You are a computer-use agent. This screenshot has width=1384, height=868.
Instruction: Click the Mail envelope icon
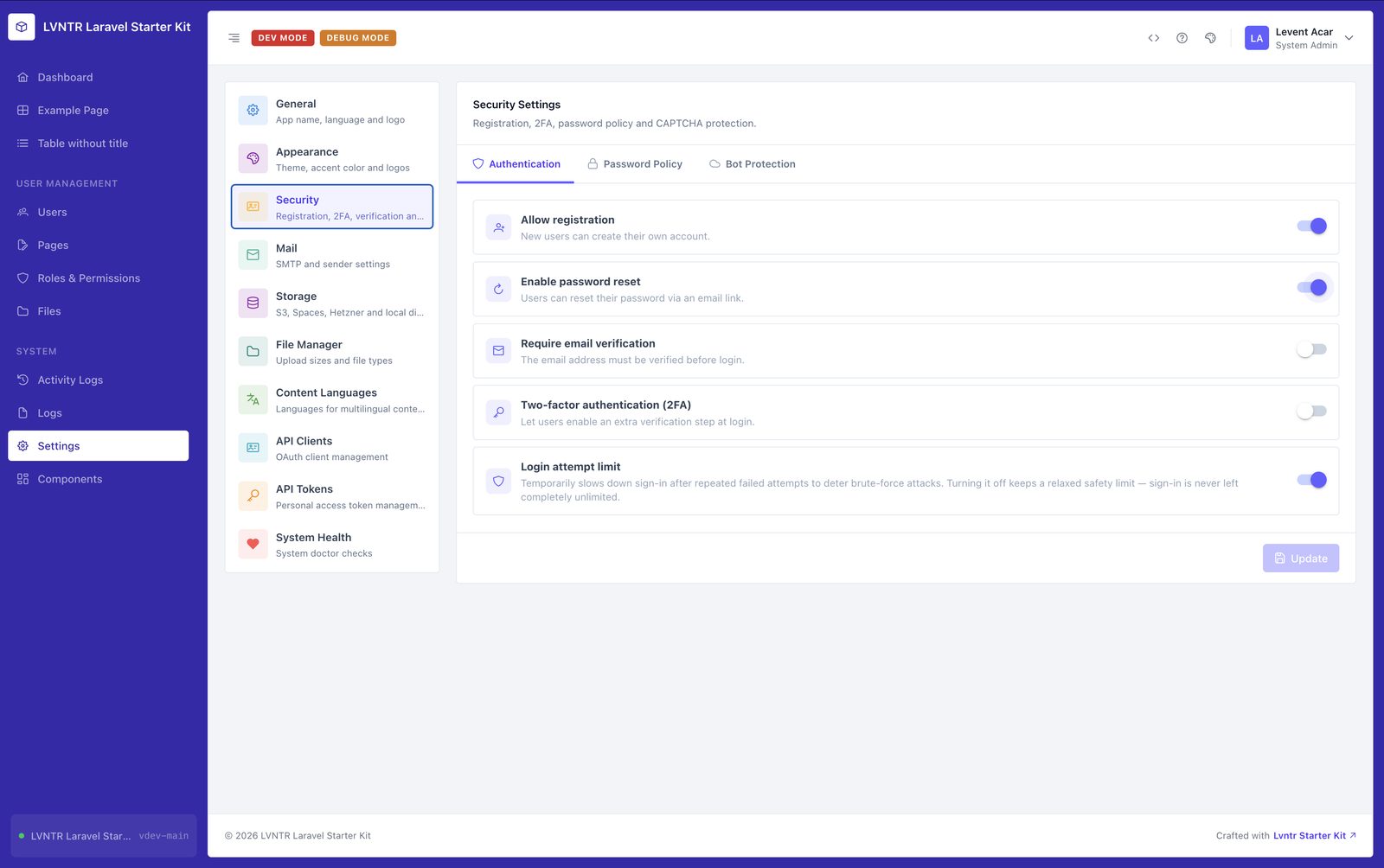click(x=253, y=255)
